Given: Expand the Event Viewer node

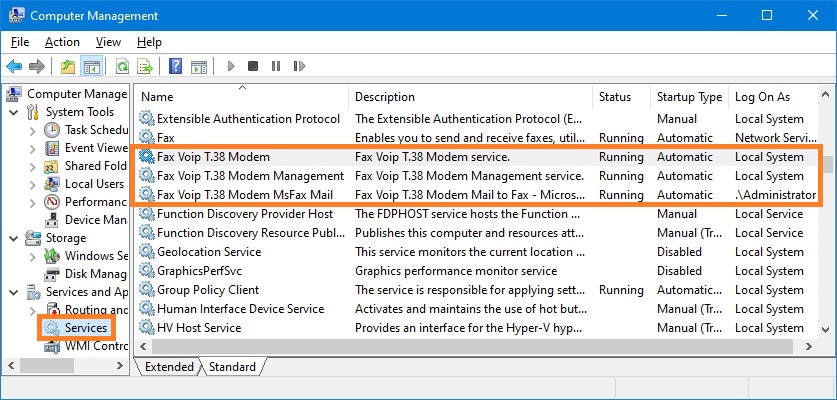Looking at the screenshot, I should 33,148.
